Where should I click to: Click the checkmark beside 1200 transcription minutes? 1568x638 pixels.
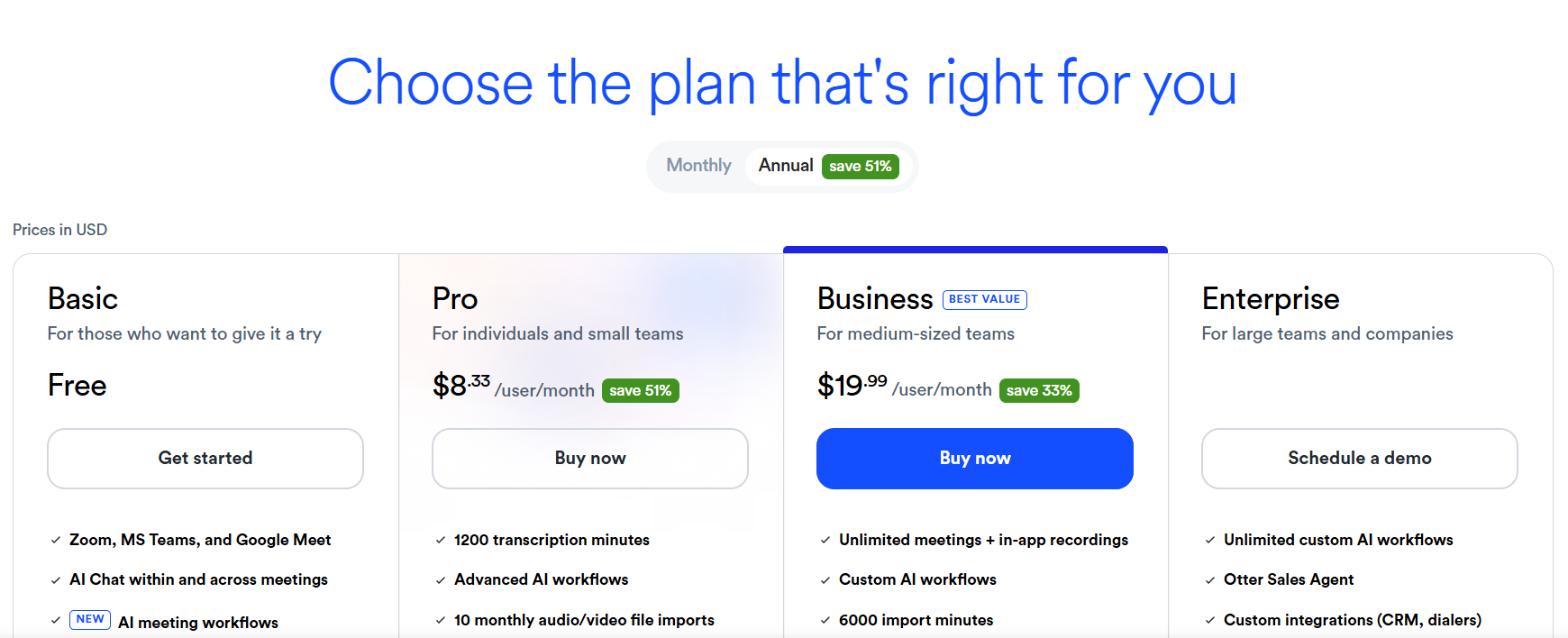click(x=441, y=541)
